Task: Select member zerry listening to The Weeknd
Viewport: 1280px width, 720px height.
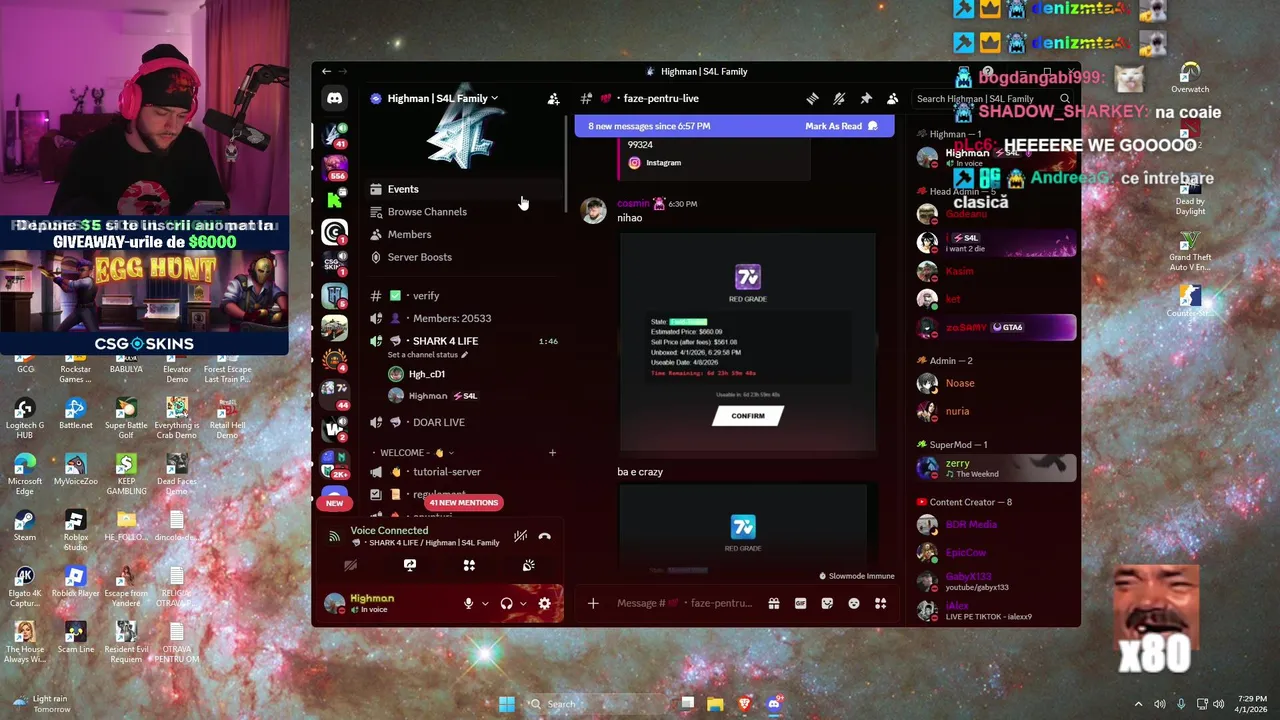Action: coord(996,468)
